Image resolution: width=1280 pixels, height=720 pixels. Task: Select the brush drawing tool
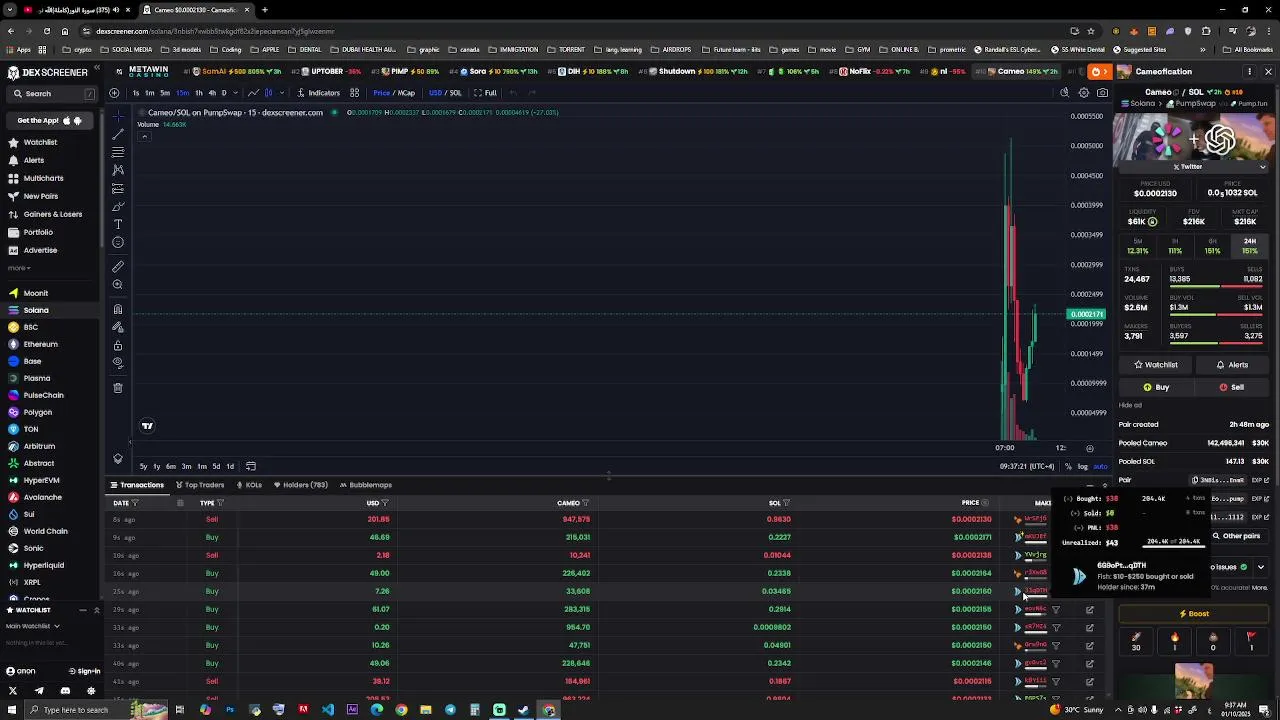click(x=118, y=206)
